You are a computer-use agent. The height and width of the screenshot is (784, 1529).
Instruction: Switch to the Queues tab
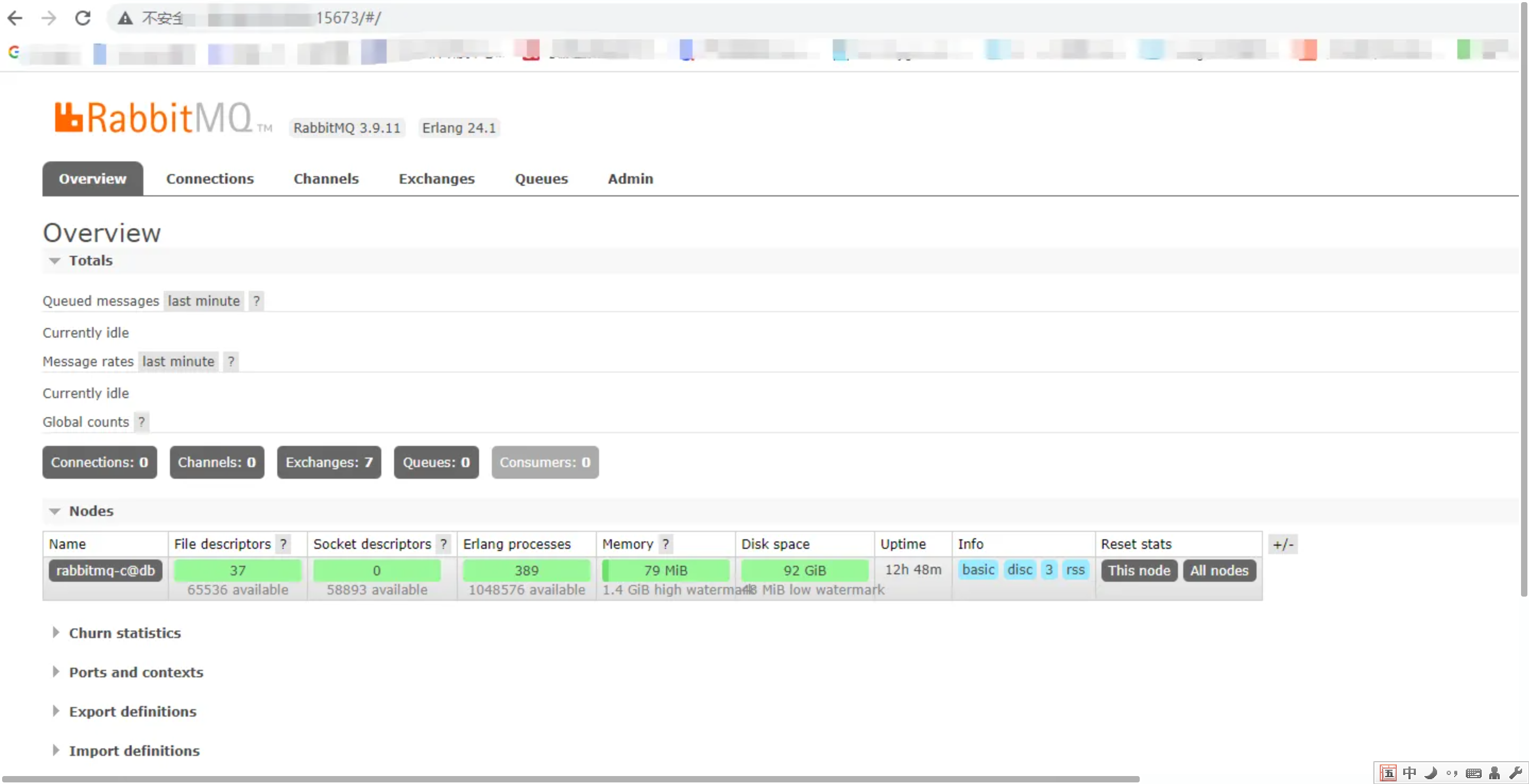point(541,178)
